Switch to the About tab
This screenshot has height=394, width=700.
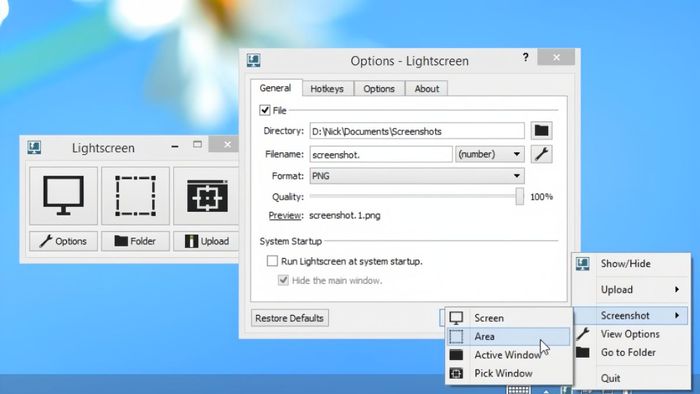[427, 89]
